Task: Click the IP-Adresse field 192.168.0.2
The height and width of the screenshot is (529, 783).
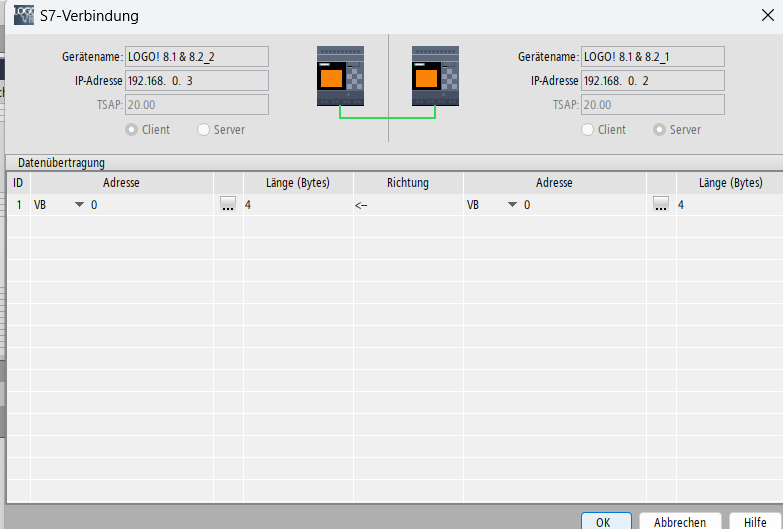Action: [x=653, y=80]
